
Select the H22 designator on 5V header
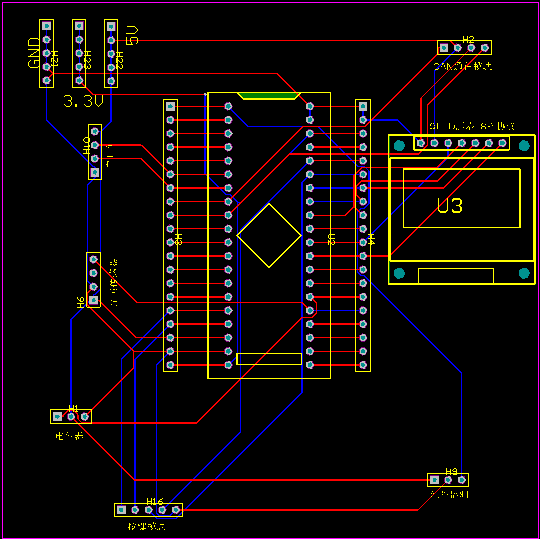(x=119, y=60)
